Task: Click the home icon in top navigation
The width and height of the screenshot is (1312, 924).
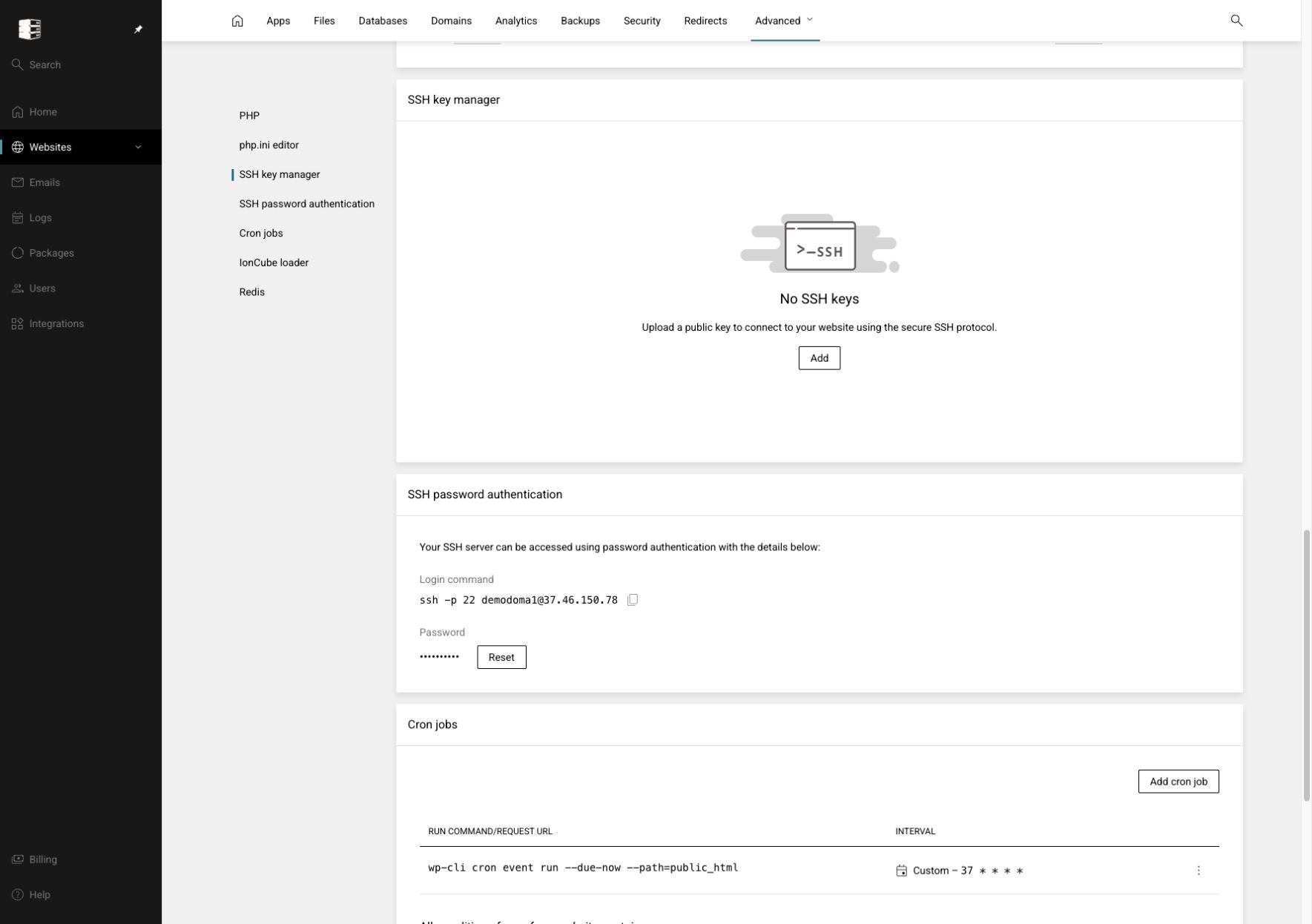Action: pyautogui.click(x=237, y=21)
